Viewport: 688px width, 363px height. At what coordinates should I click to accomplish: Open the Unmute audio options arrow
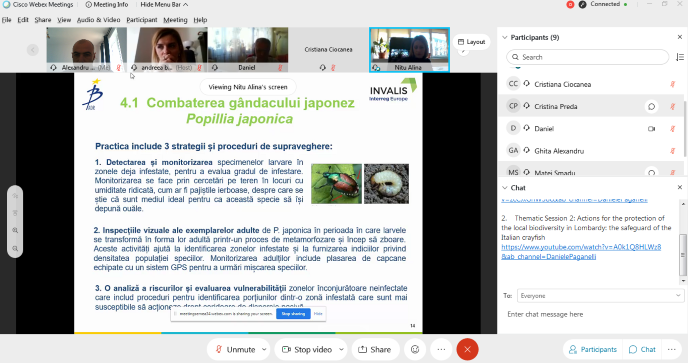264,349
